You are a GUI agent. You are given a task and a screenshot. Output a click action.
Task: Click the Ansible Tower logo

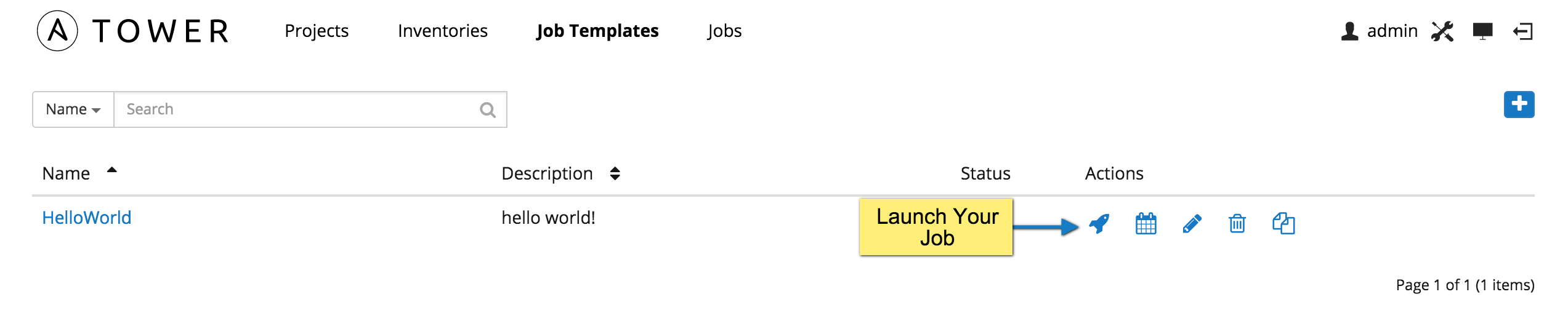point(134,31)
